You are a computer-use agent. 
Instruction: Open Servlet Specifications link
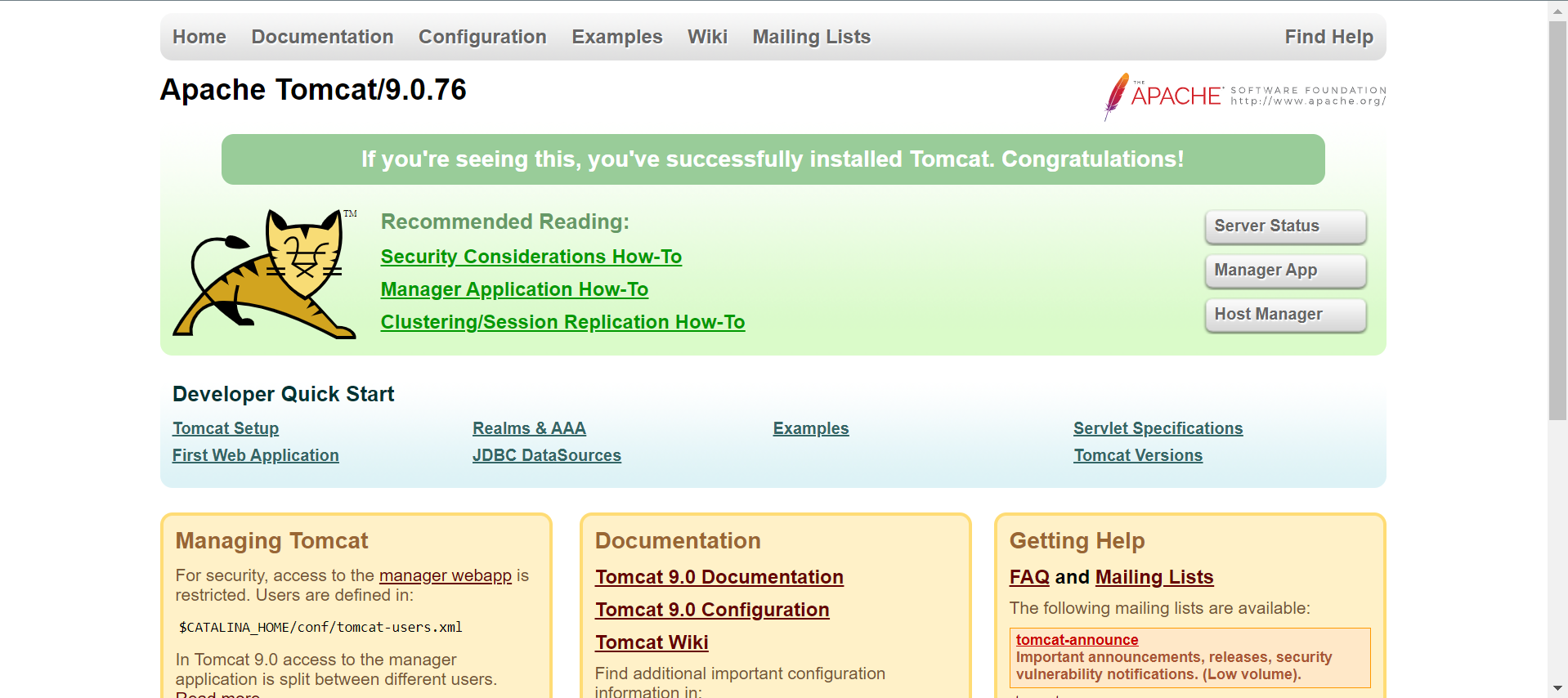point(1158,428)
